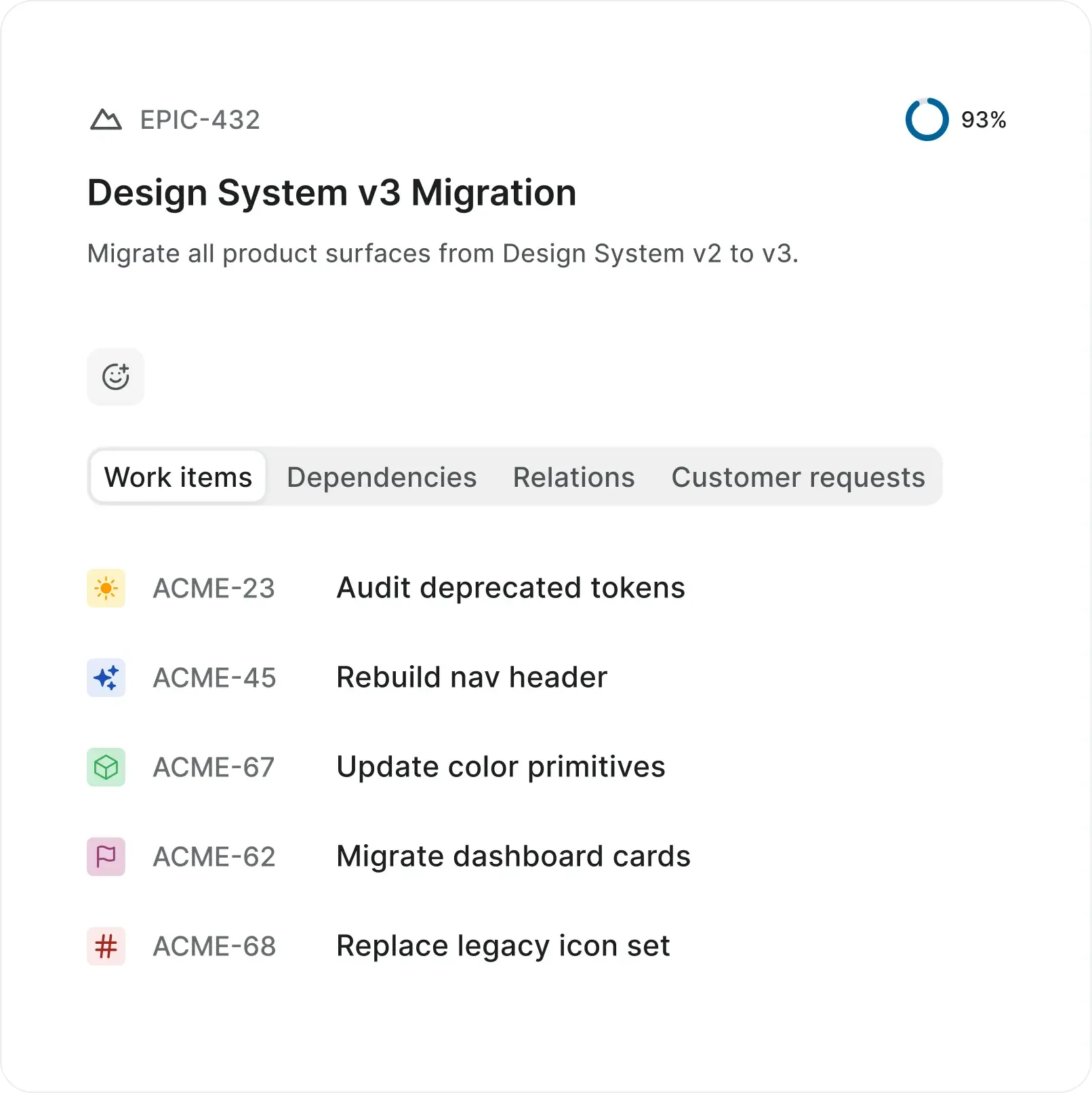Screen dimensions: 1092x1093
Task: Click the blue progress ring indicator
Action: point(928,120)
